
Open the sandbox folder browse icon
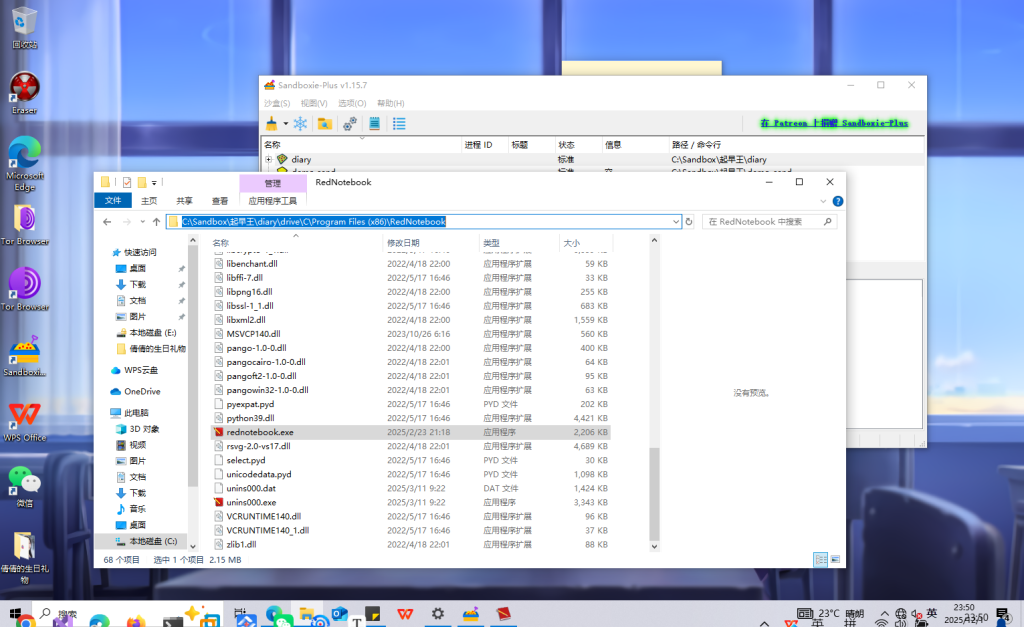click(324, 124)
